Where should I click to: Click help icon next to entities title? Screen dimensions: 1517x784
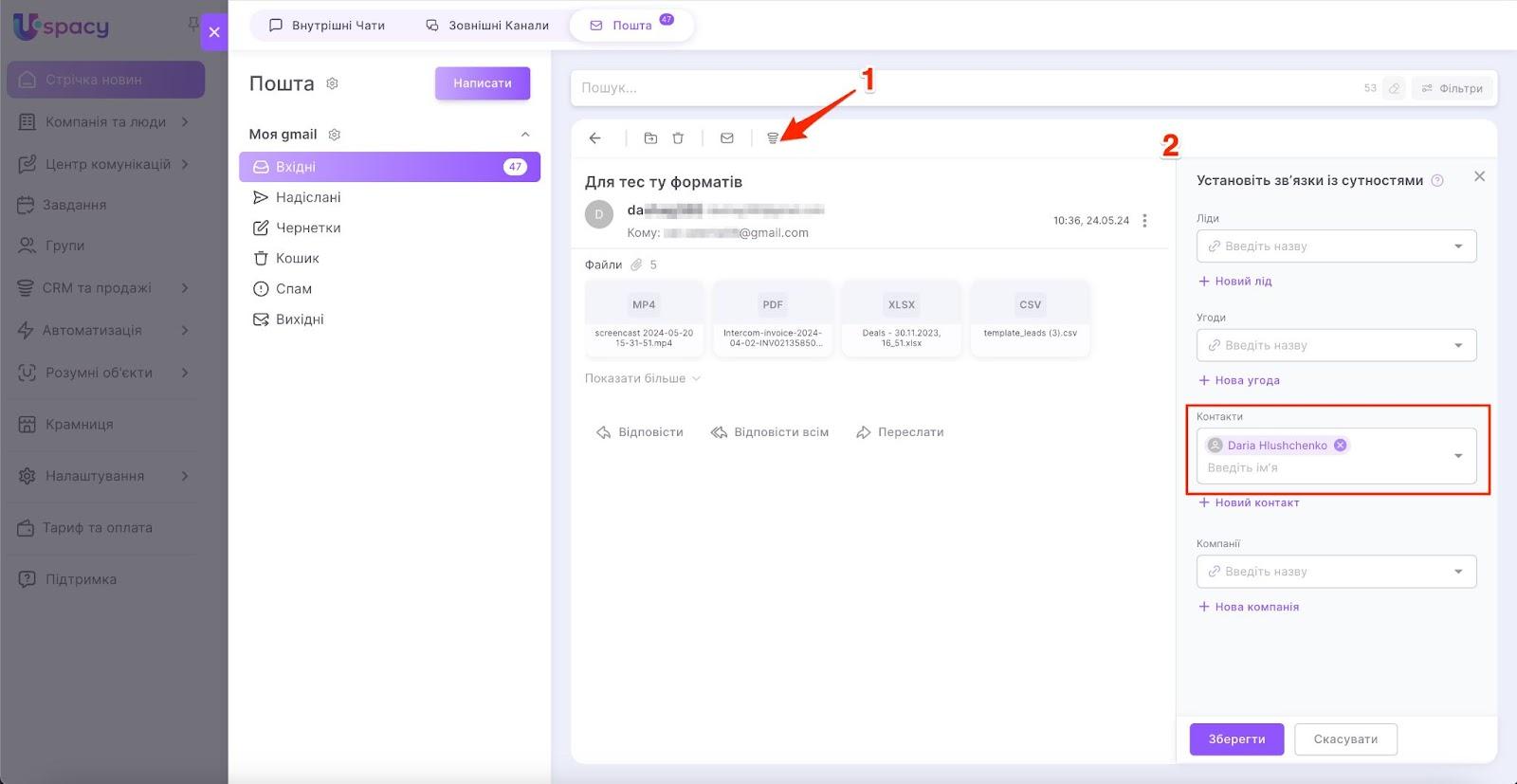click(1437, 181)
